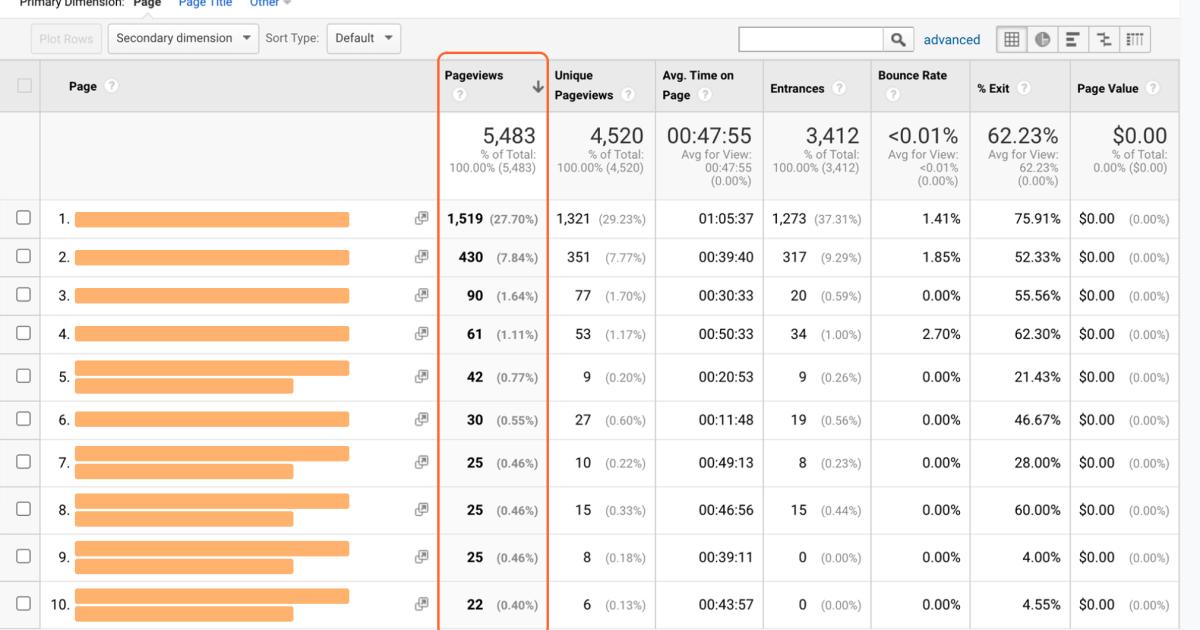Check the row 2 checkbox

[x=23, y=256]
